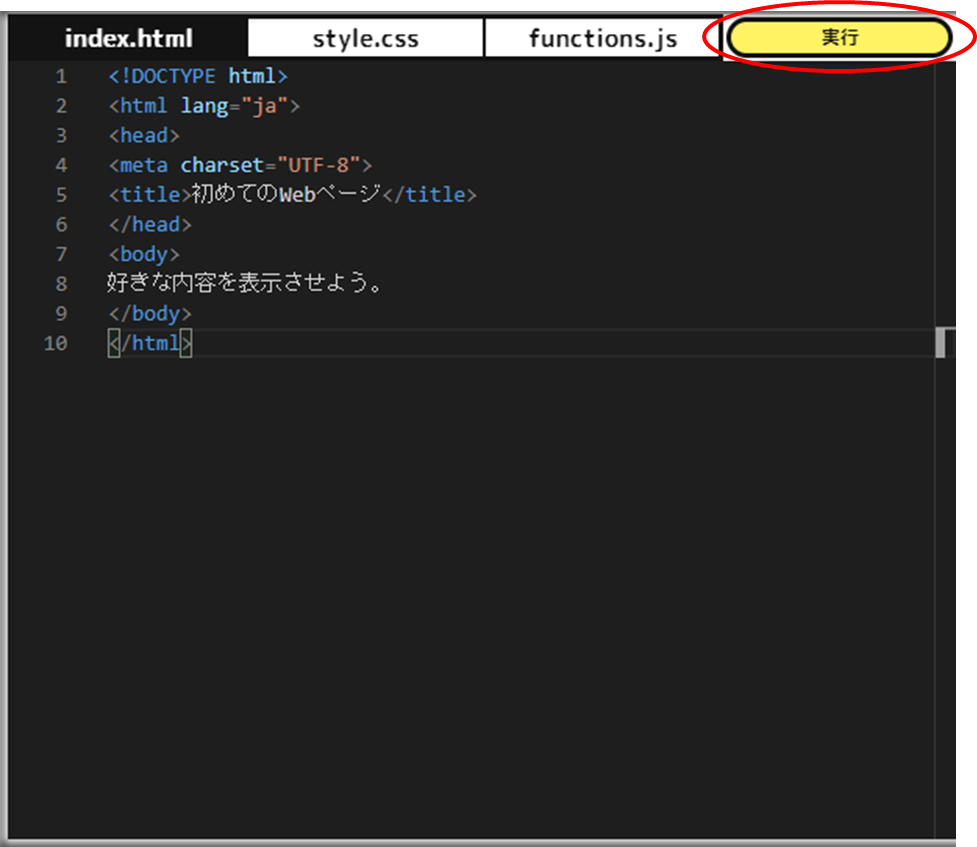Click the text 好きな内容を表示させよう。

[x=244, y=283]
